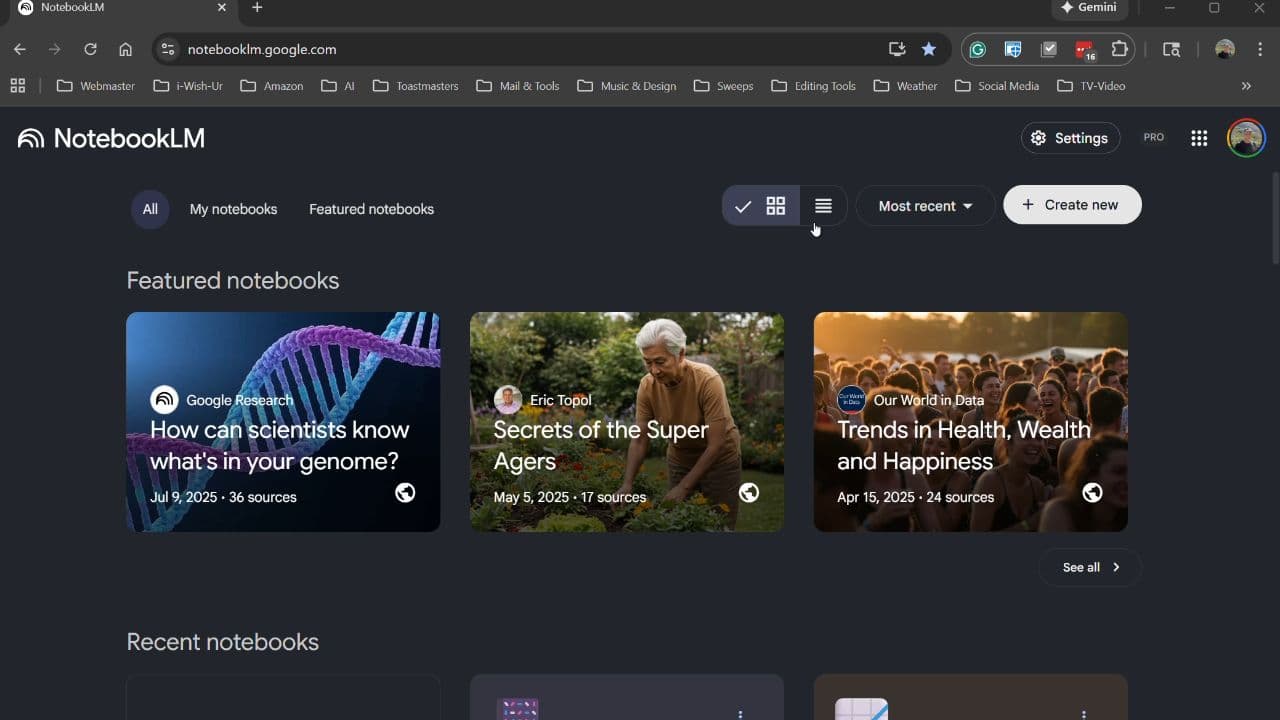
Task: Open the Most recent sort dropdown
Action: tap(924, 206)
